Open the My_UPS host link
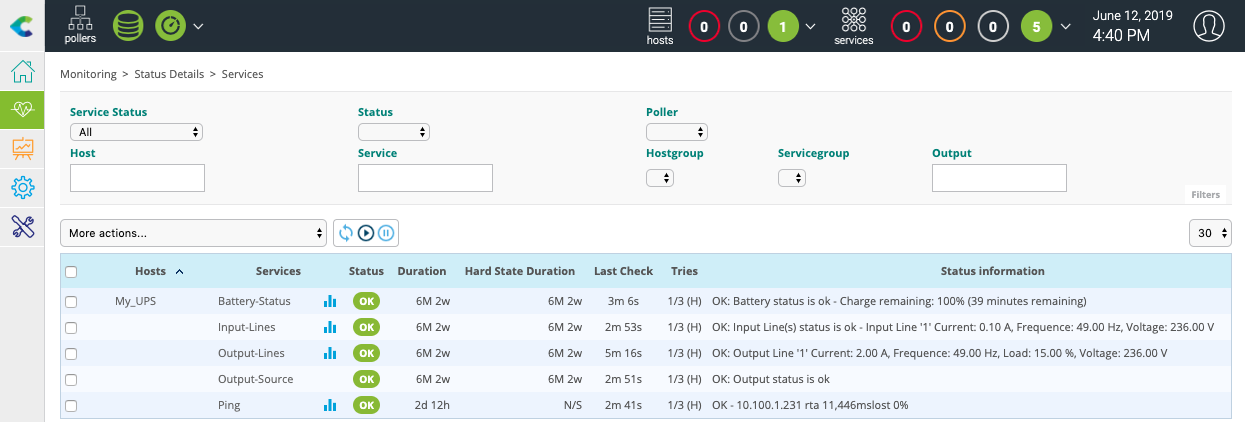 135,301
